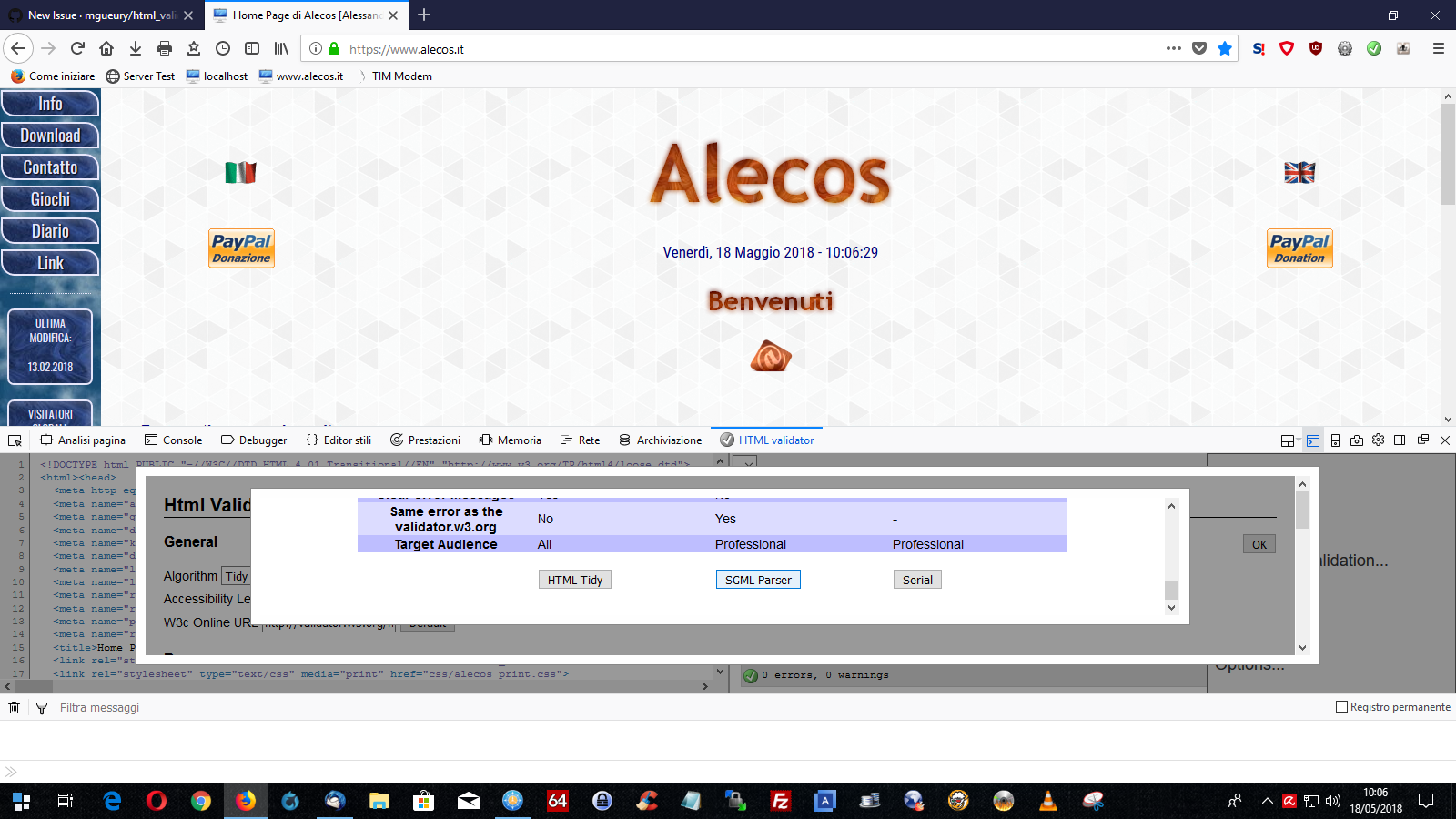Click the orange email at-sign icon

(771, 356)
